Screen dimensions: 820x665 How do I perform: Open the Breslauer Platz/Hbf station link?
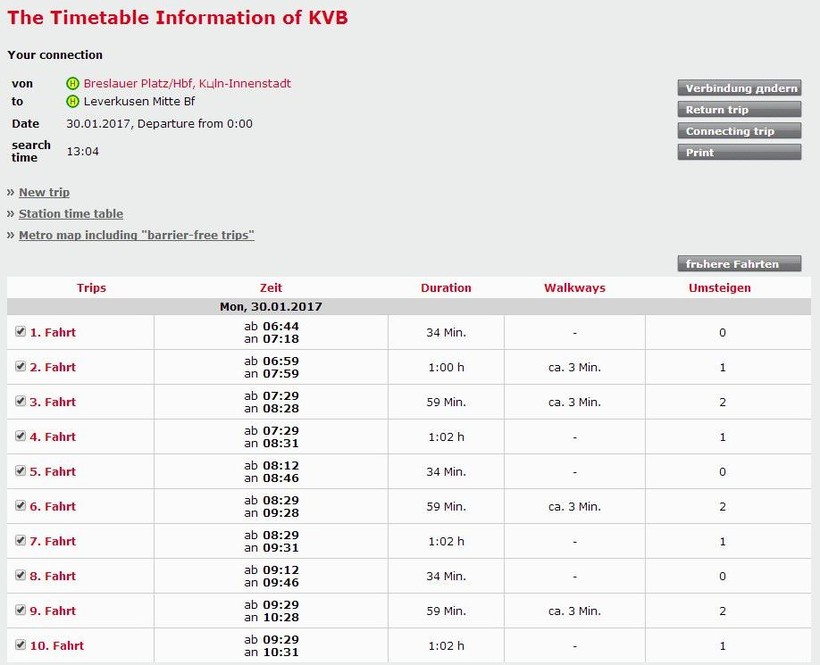(187, 84)
